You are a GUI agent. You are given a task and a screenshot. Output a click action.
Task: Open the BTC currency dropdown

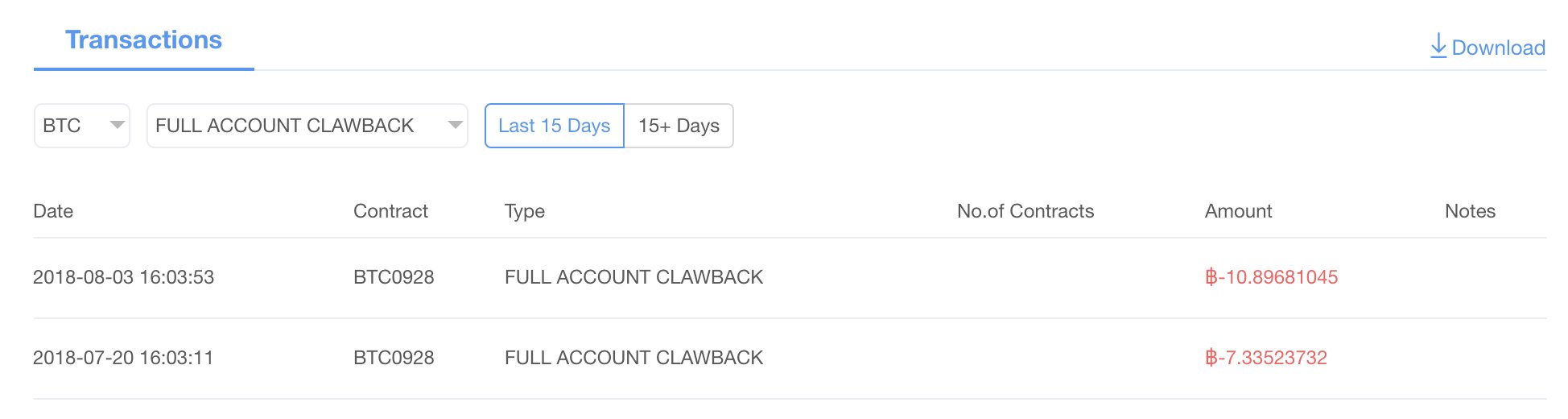click(82, 126)
